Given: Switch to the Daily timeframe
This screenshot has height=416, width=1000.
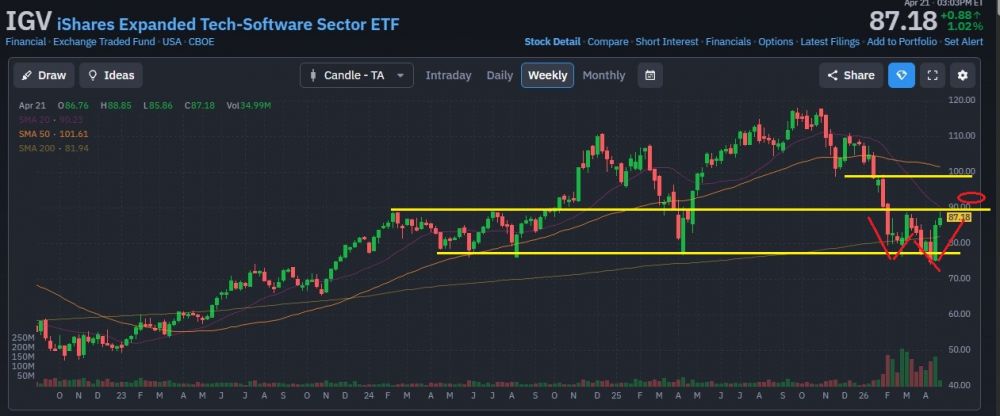Looking at the screenshot, I should tap(499, 75).
